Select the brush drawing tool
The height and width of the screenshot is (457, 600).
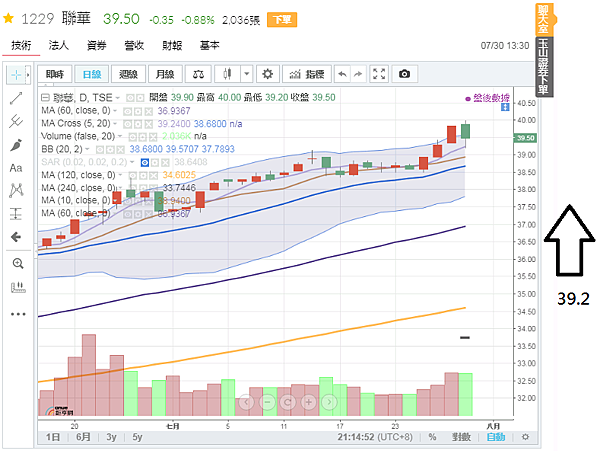(16, 145)
